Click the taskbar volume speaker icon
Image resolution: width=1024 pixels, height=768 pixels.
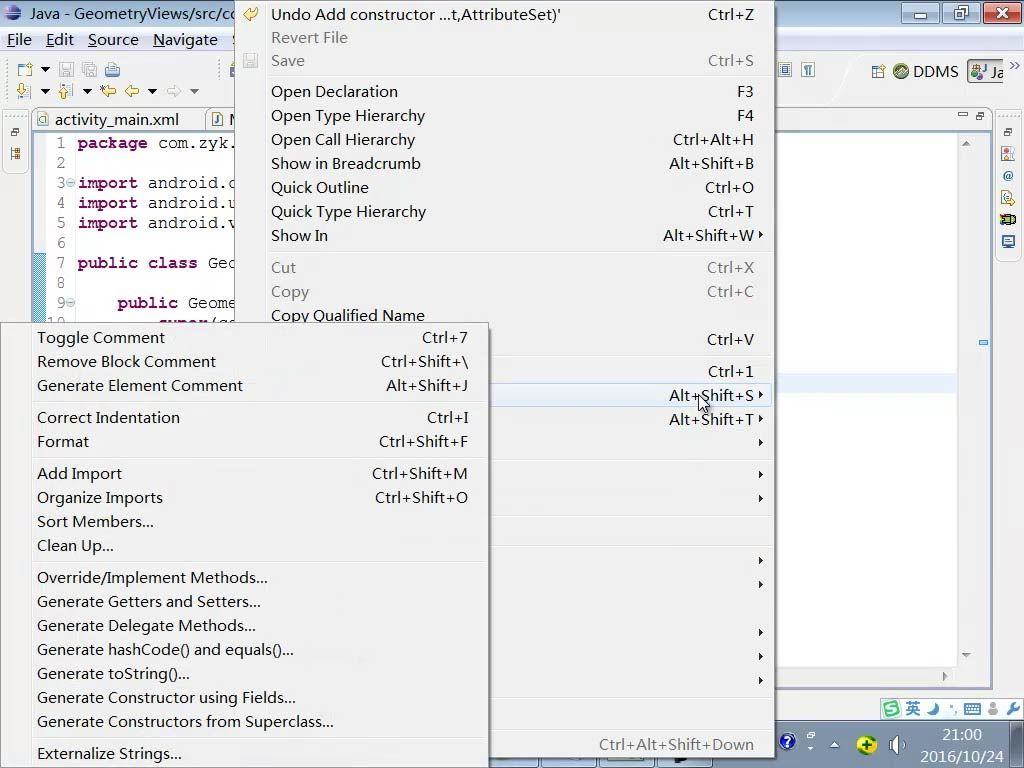click(x=897, y=744)
